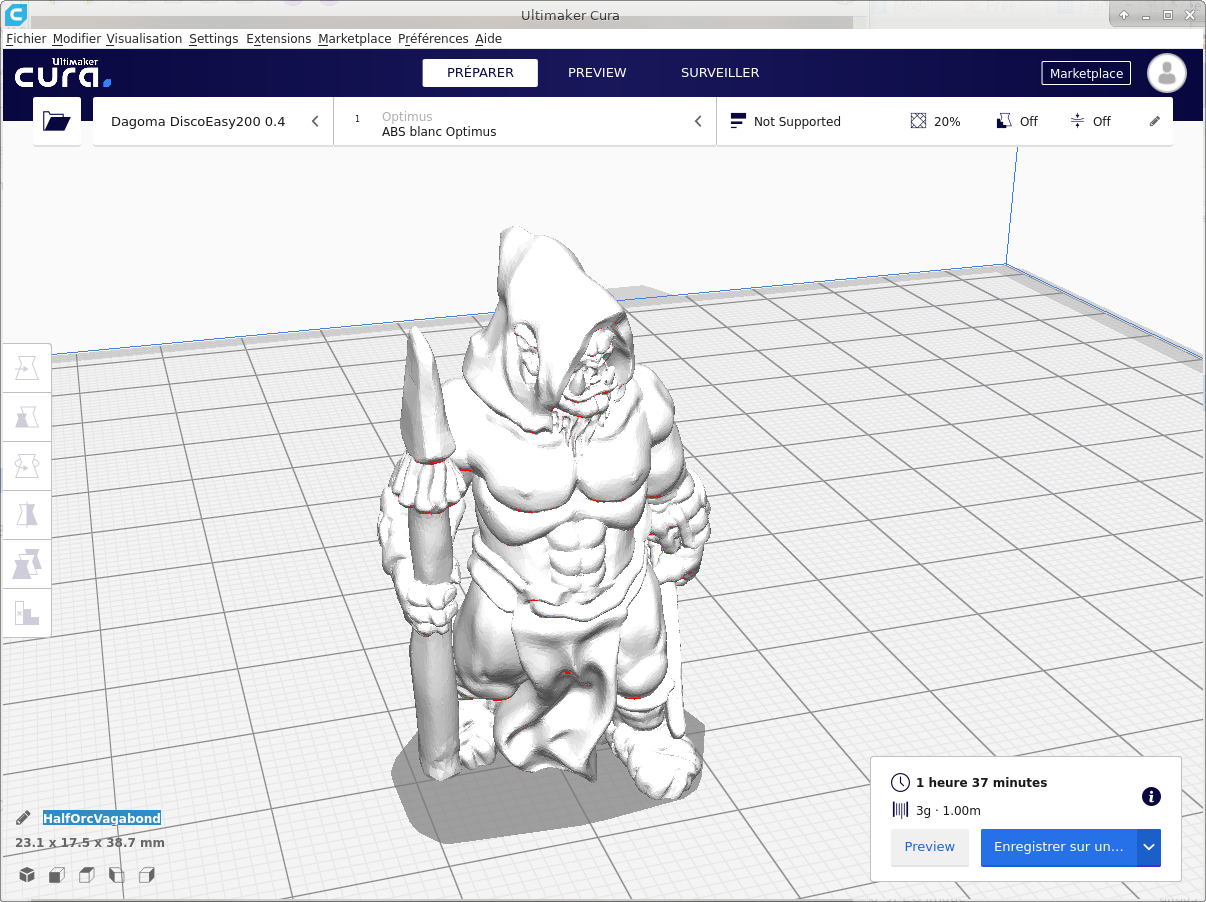
Task: Select the Rotate tool
Action: tap(27, 466)
